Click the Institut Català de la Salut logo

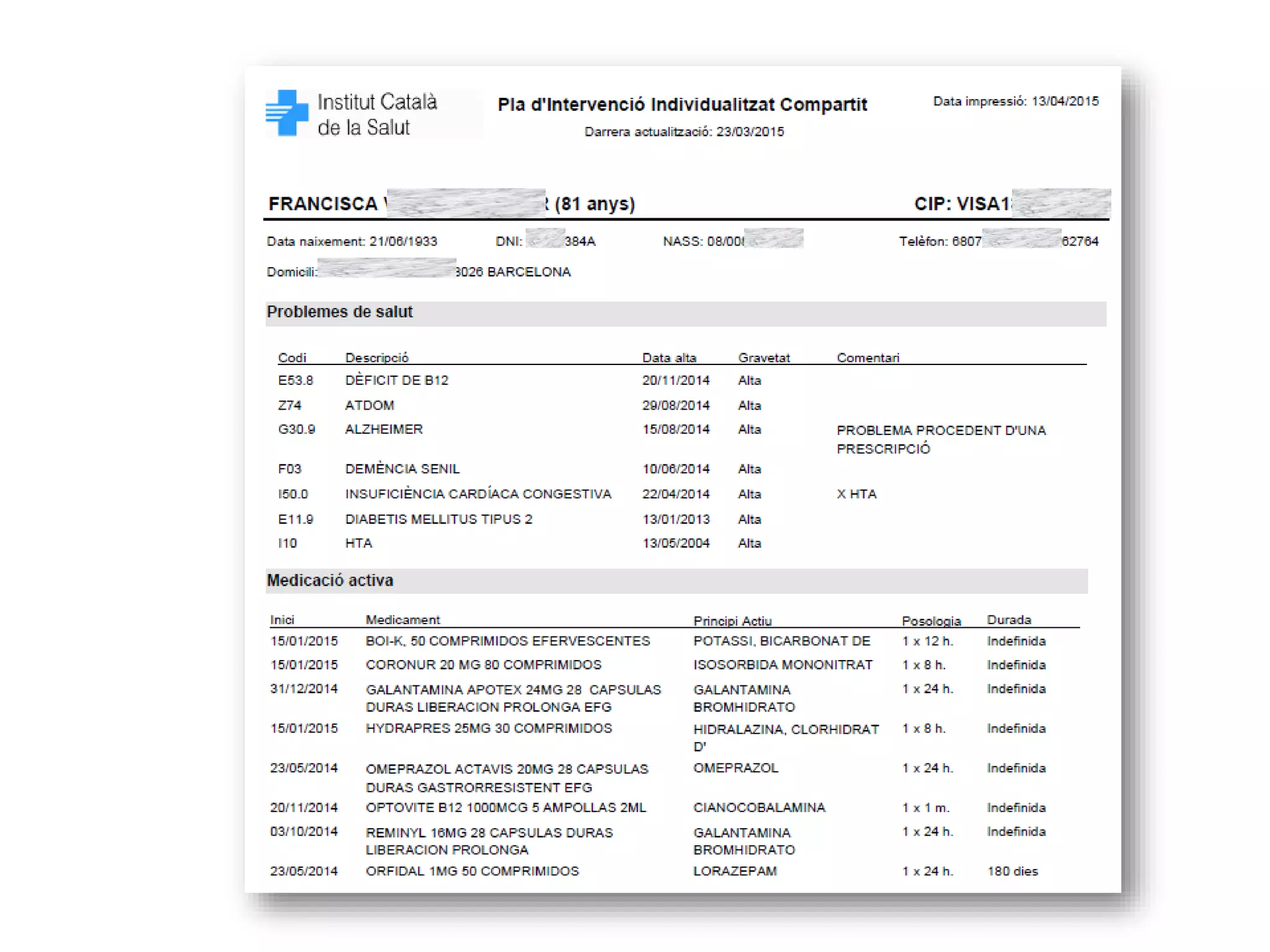click(x=352, y=114)
